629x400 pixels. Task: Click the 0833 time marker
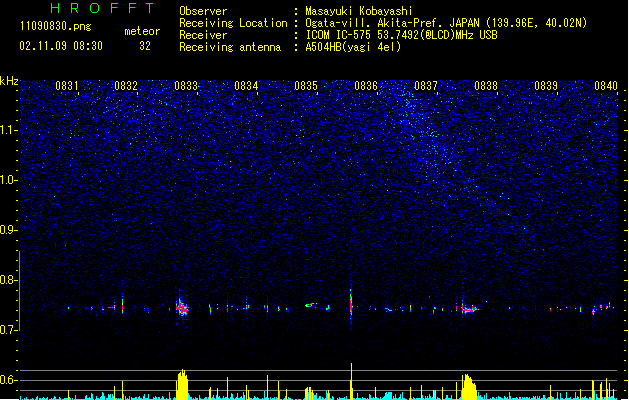(x=186, y=86)
